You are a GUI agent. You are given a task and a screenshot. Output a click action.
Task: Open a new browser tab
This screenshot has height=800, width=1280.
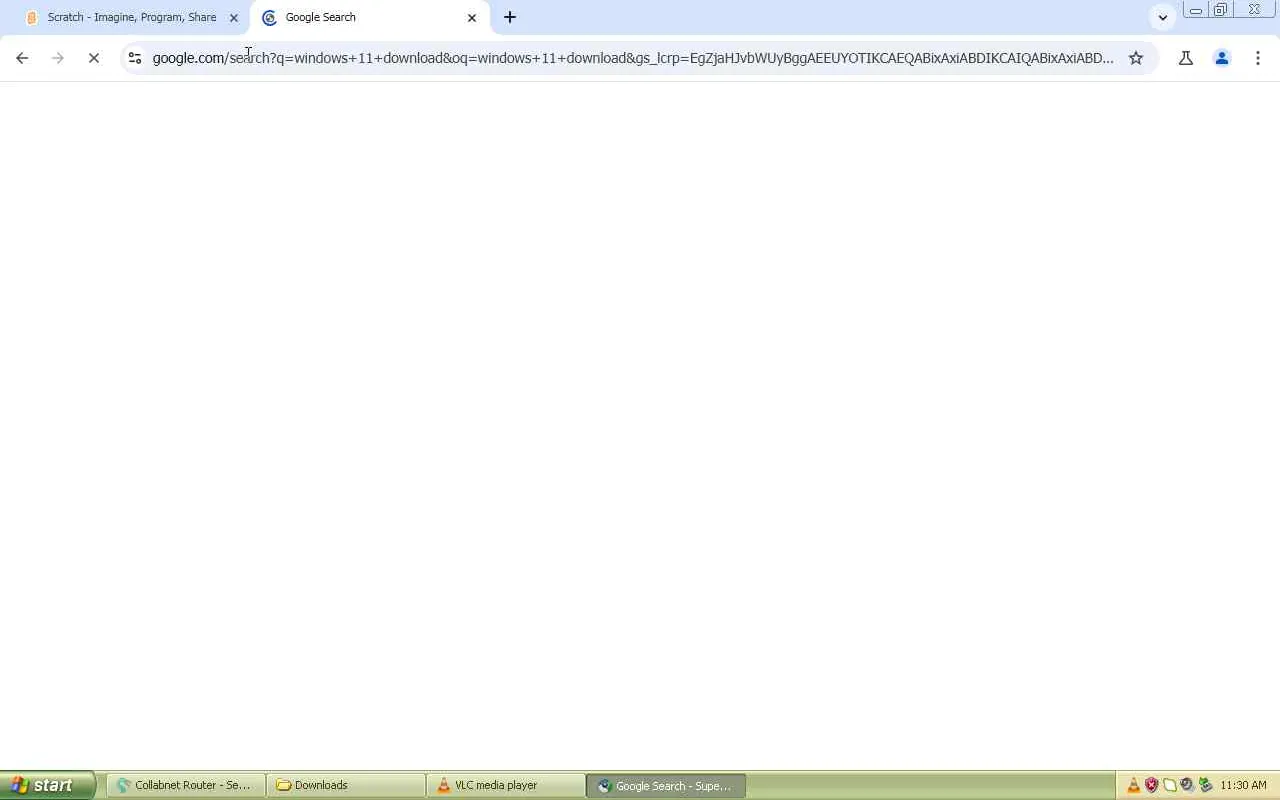point(510,17)
